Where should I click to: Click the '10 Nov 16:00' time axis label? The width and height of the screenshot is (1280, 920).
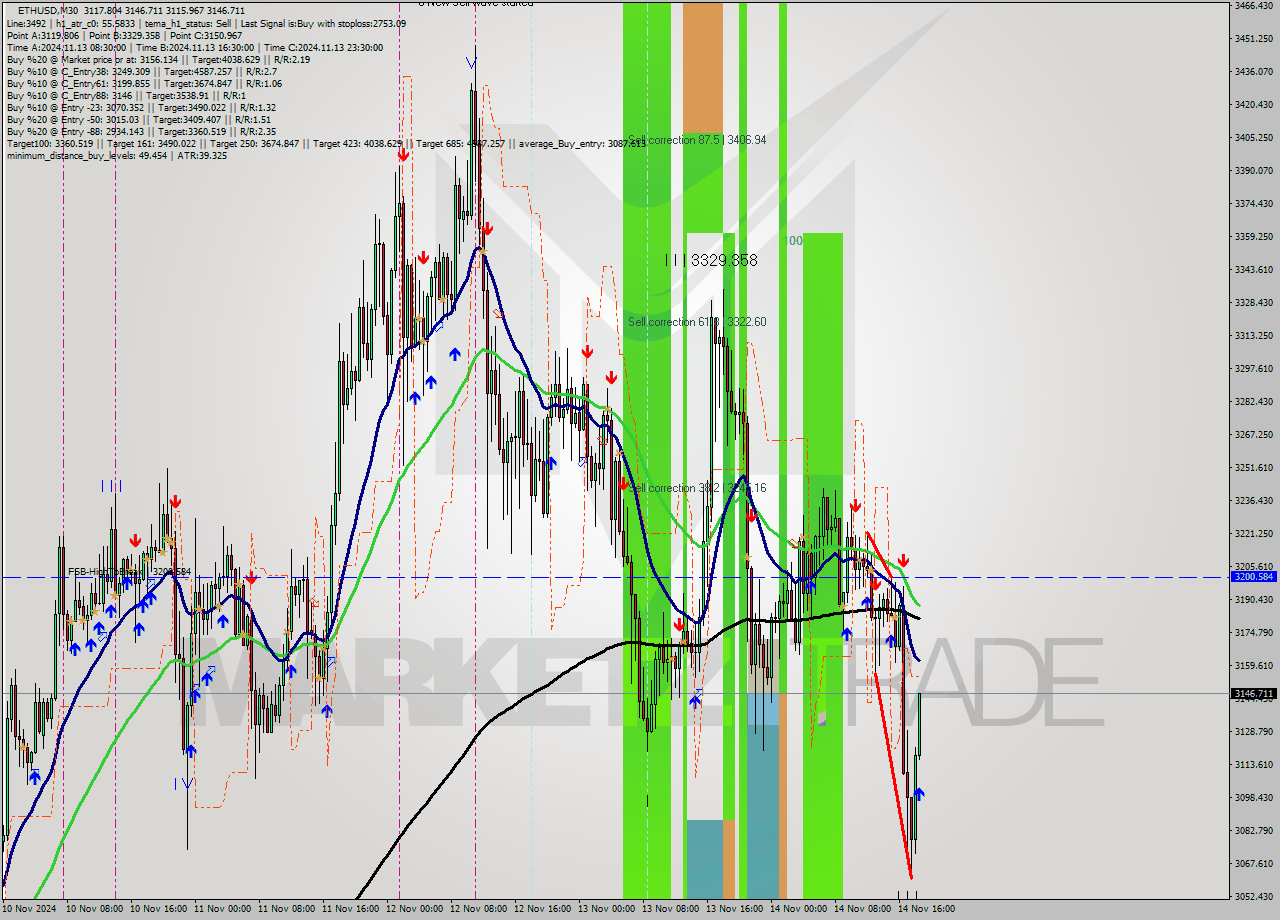pos(158,909)
